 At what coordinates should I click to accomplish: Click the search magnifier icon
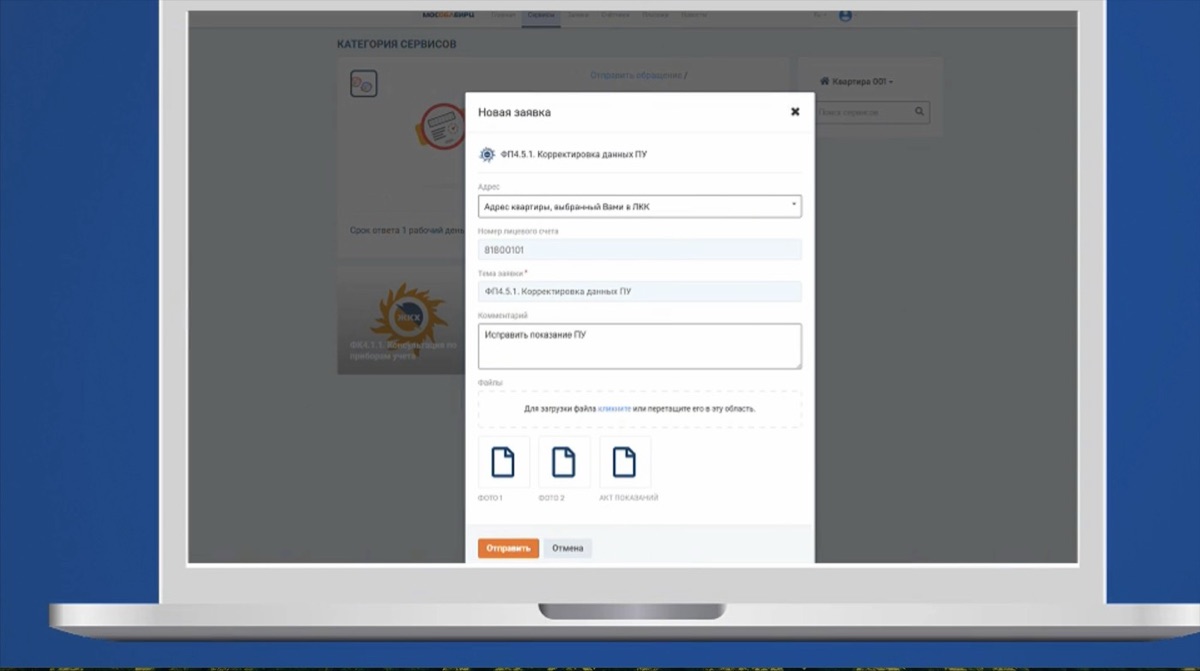(x=919, y=113)
